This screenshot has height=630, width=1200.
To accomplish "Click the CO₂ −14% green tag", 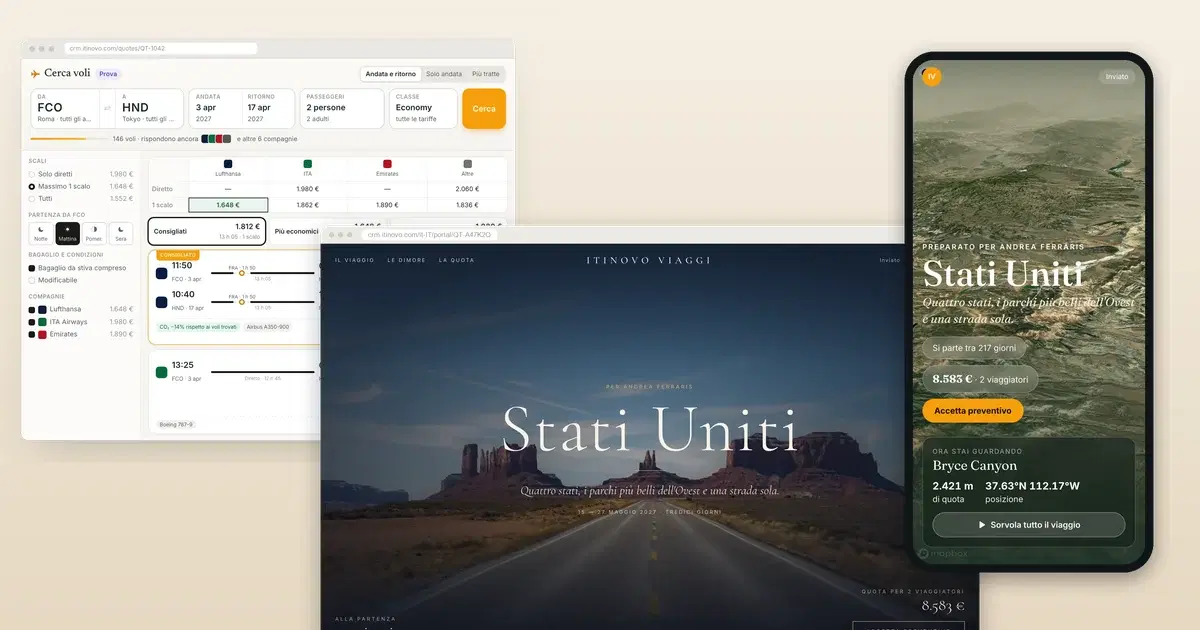I will pyautogui.click(x=197, y=327).
